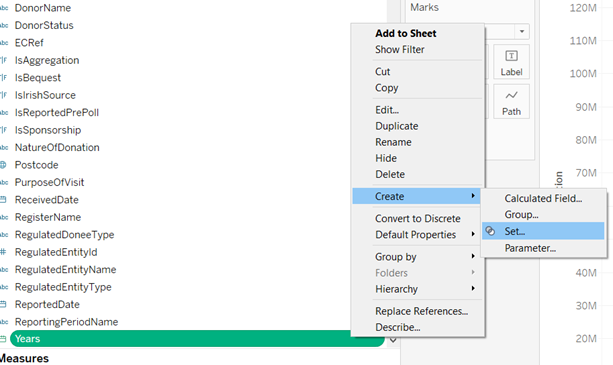Click the Set icon in the Create submenu

coord(490,231)
